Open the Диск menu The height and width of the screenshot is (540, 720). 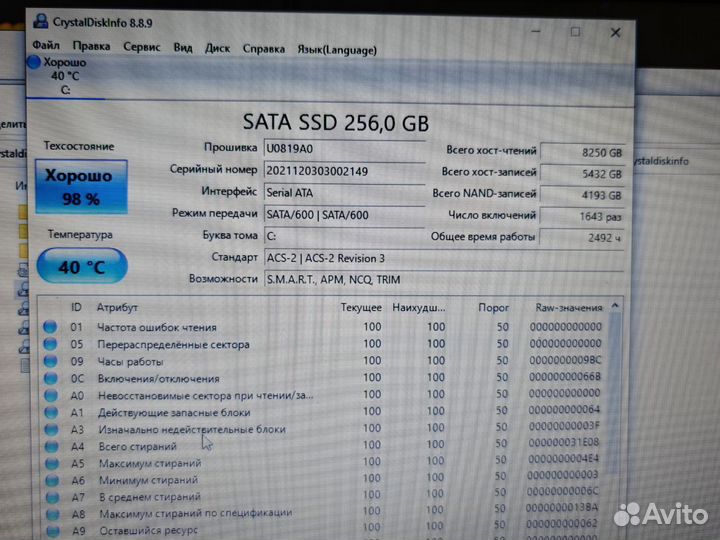[217, 48]
